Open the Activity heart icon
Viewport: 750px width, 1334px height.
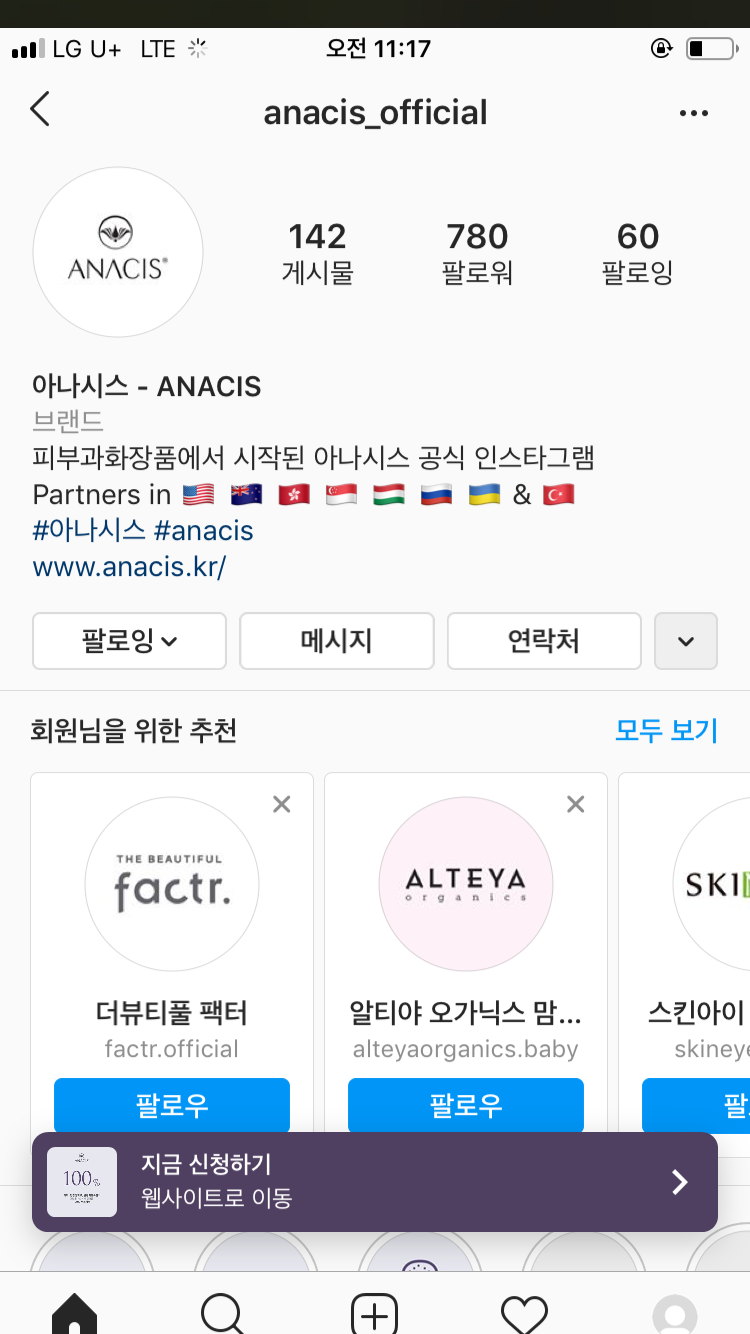click(x=524, y=1314)
